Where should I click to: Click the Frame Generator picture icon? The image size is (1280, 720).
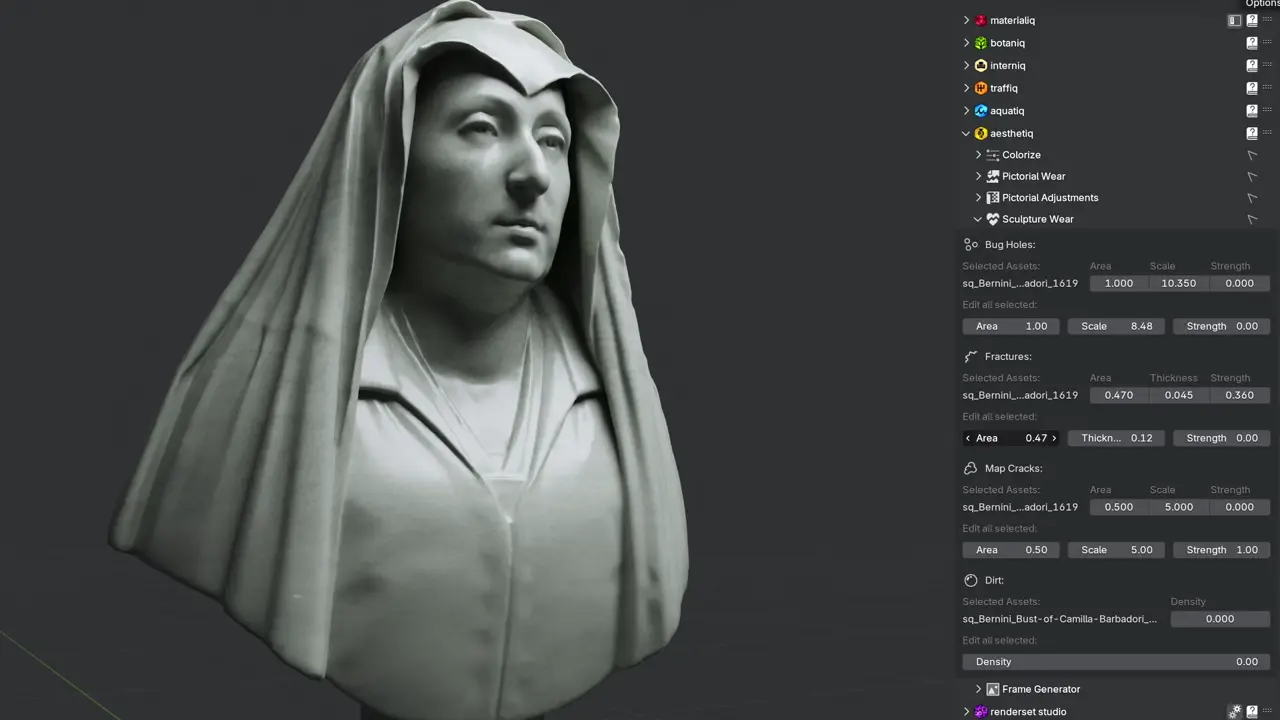(x=993, y=689)
